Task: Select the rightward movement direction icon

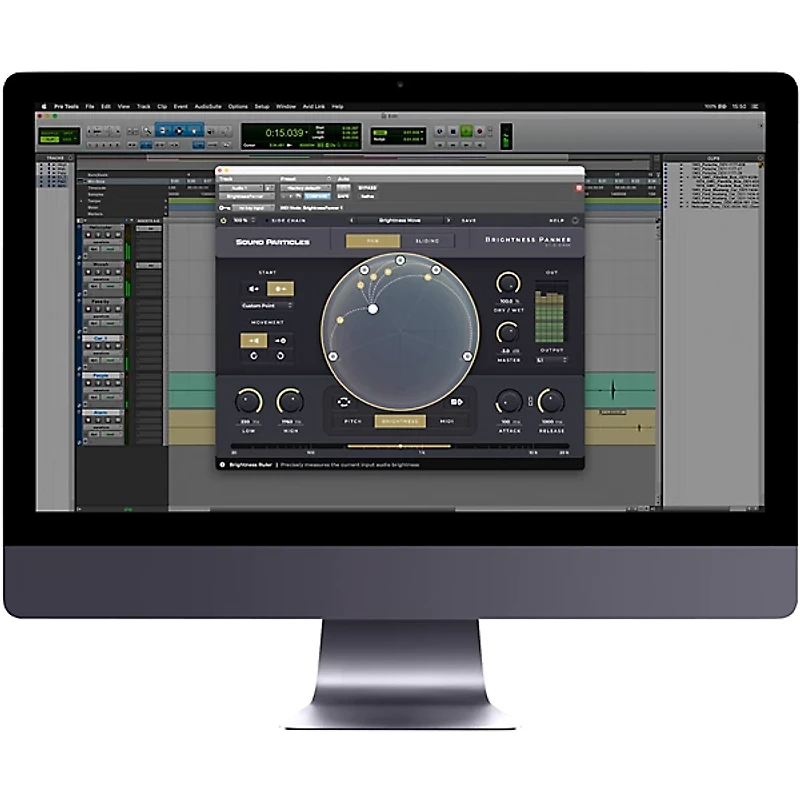Action: [x=279, y=339]
